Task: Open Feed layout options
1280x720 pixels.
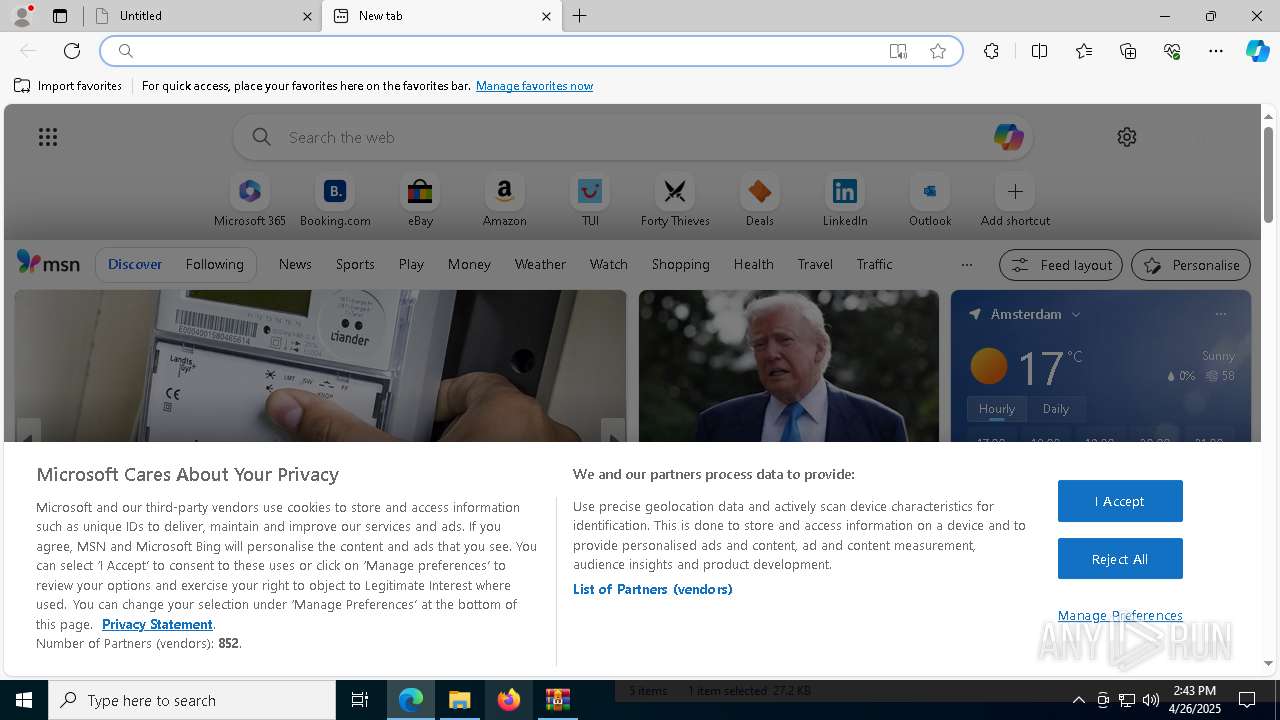Action: 1060,265
